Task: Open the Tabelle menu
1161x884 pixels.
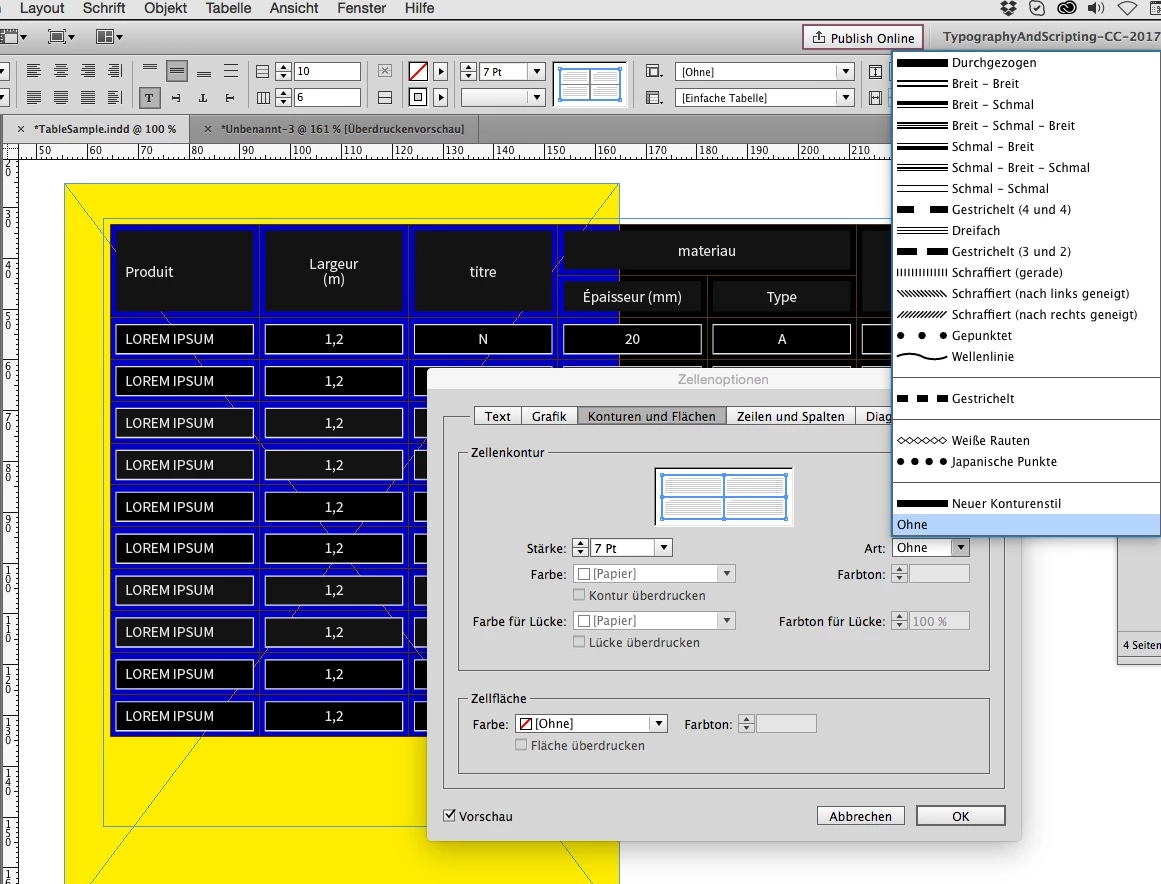Action: (228, 8)
